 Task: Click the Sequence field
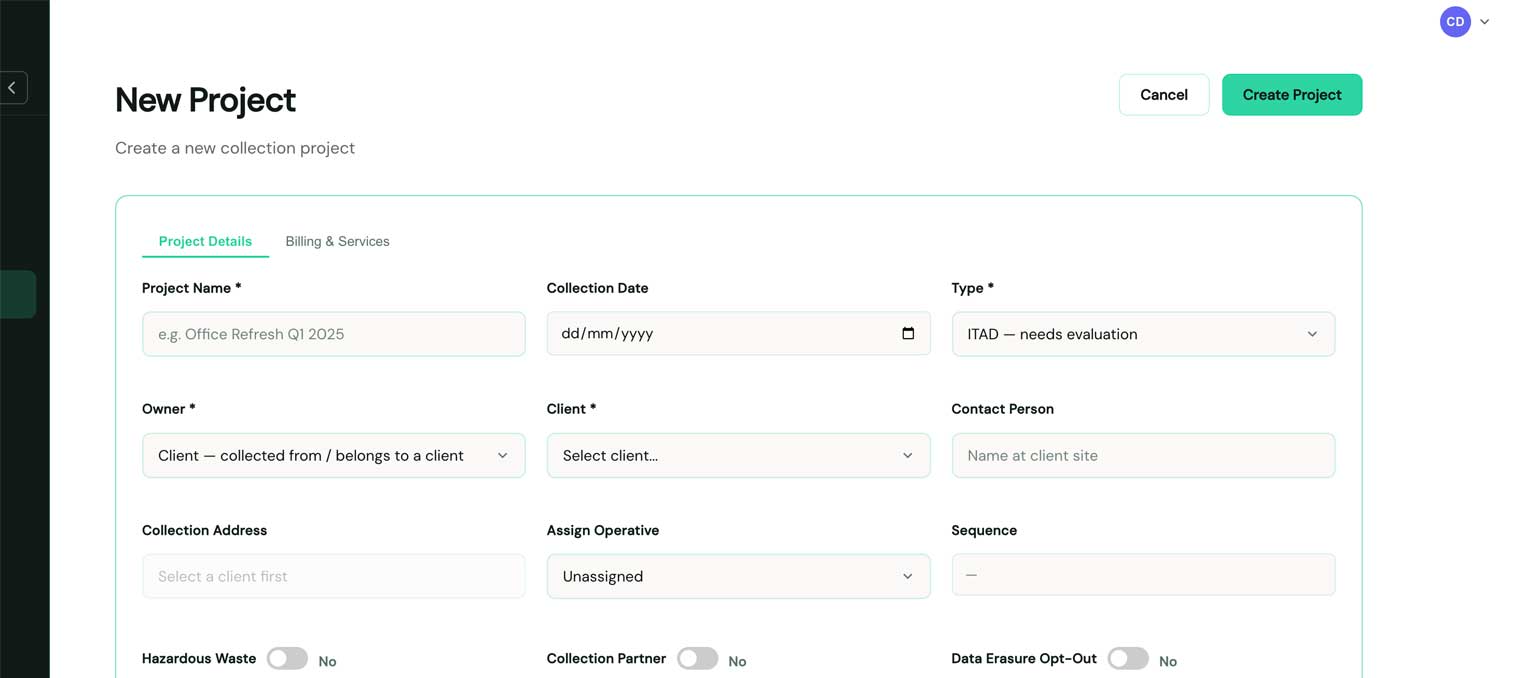pyautogui.click(x=1143, y=575)
